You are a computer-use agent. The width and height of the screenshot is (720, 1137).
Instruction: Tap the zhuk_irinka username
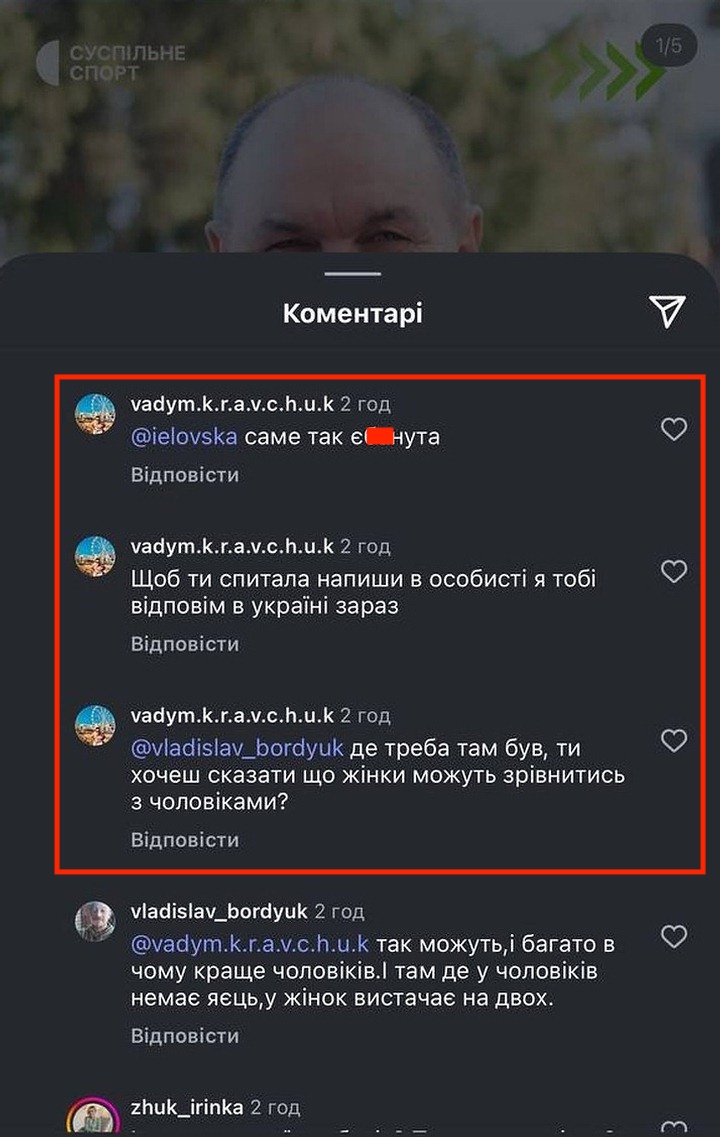click(x=186, y=1107)
